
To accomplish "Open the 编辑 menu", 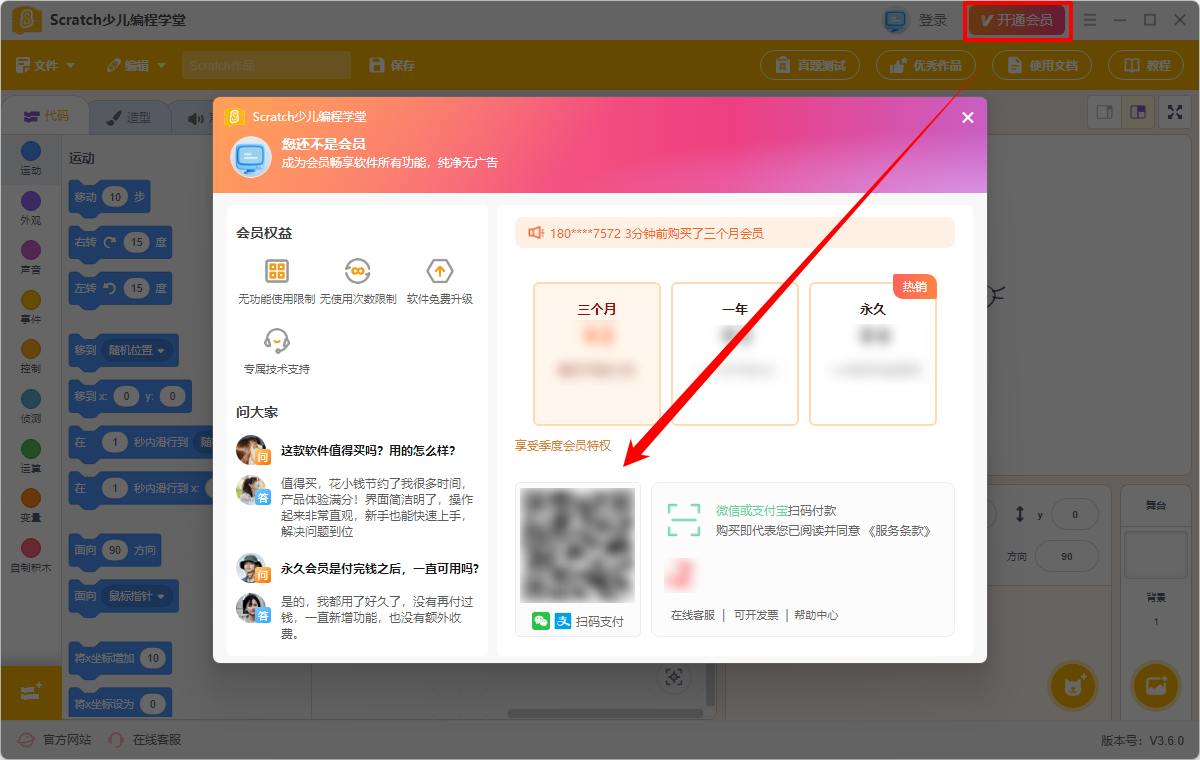I will click(x=137, y=65).
